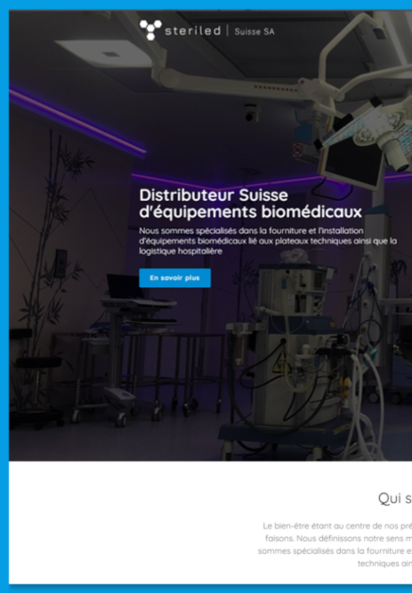Click the line starting 'faisons. Nous définissons'
412x593 pixels.
(x=339, y=538)
